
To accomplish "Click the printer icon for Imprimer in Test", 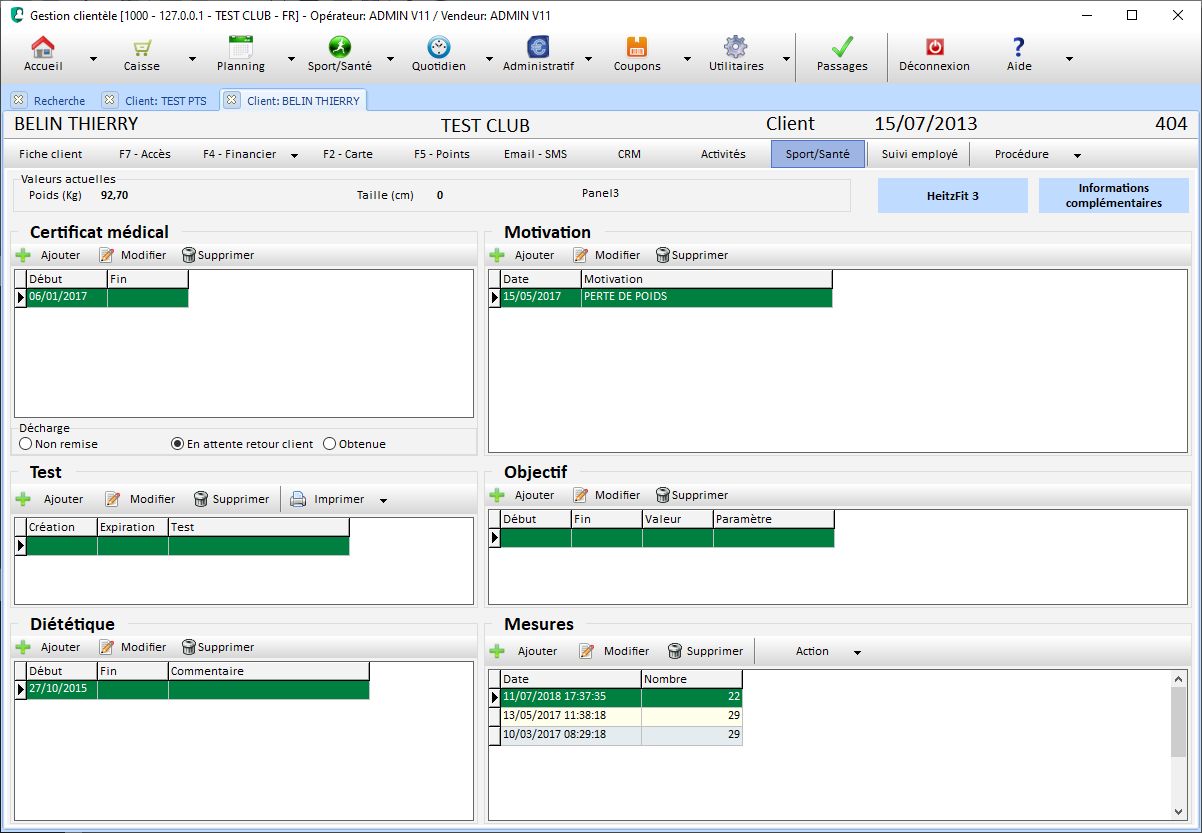I will tap(298, 499).
